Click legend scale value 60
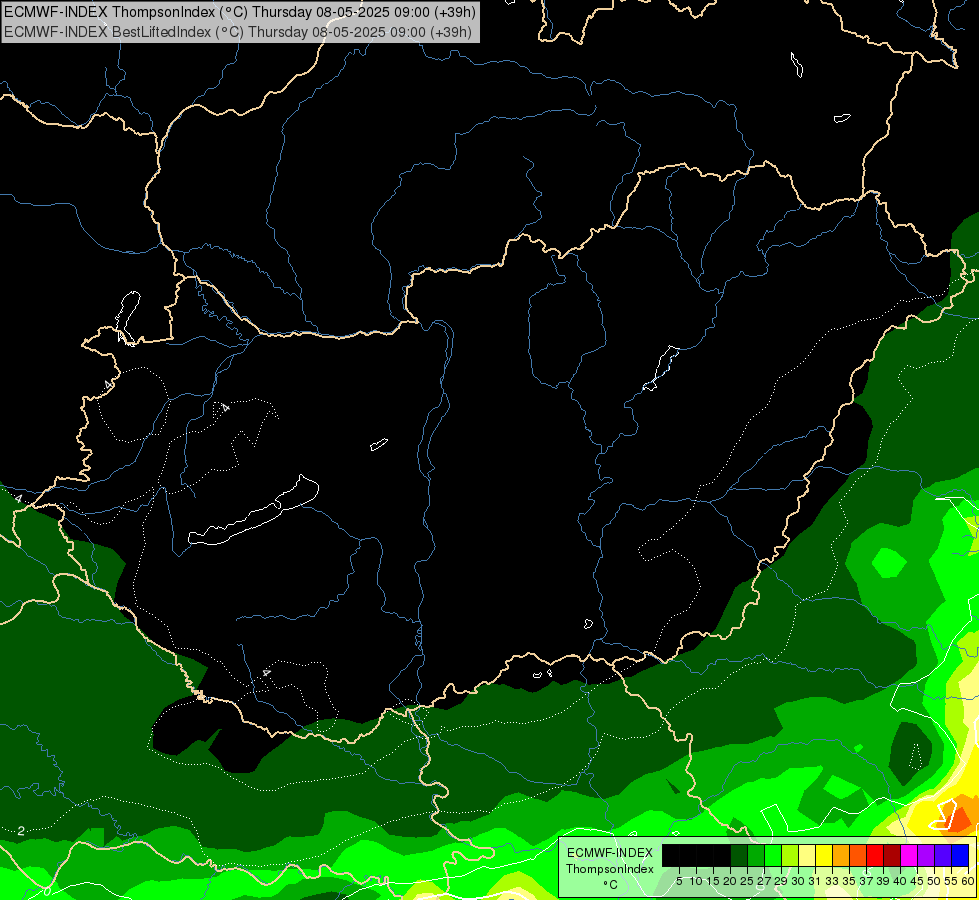The image size is (979, 900). tap(968, 881)
